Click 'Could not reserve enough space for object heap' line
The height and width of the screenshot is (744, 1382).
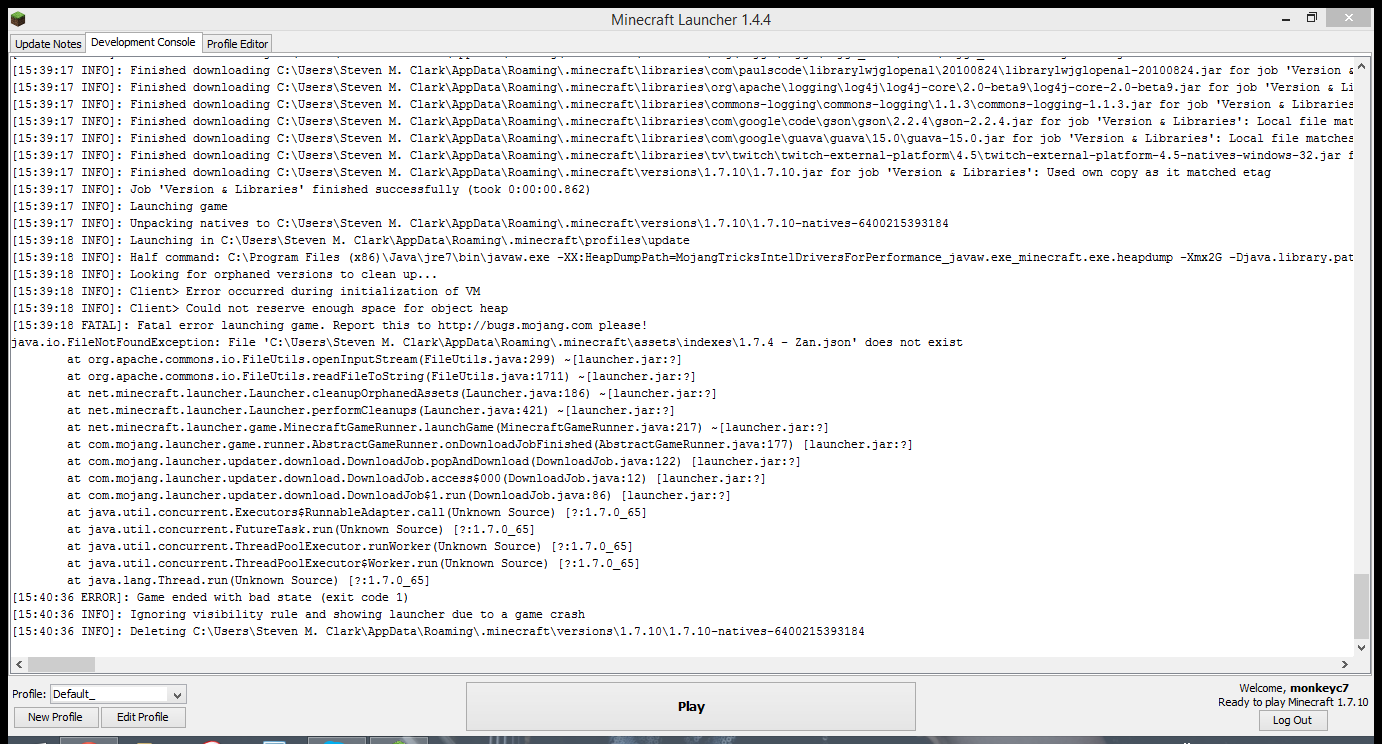260,308
